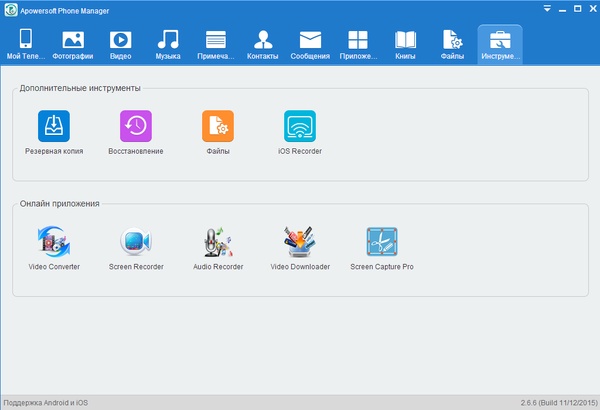
Task: Start the Audio Recorder app
Action: tap(218, 242)
